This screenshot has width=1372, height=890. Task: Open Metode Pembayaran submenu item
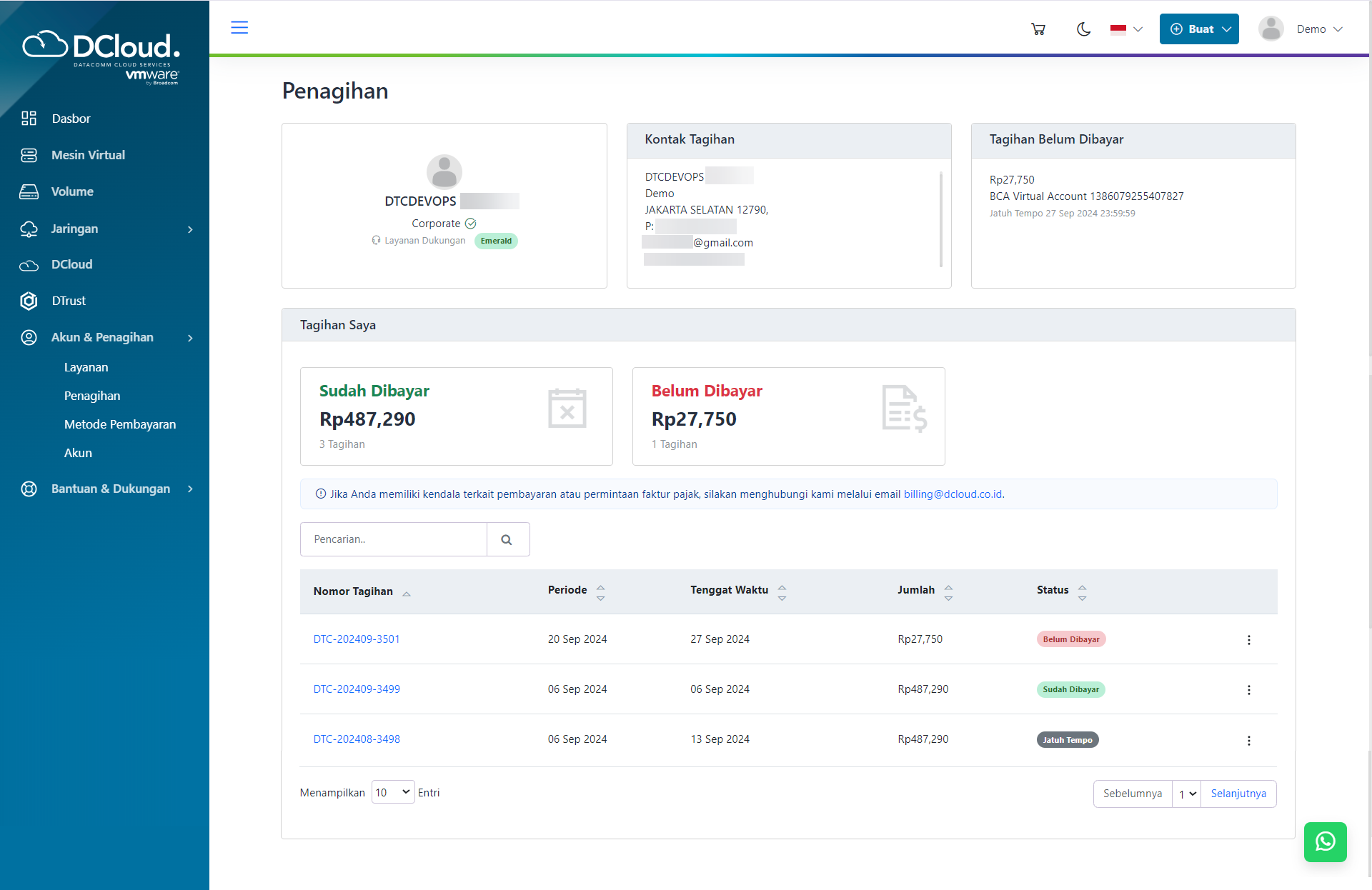pos(120,424)
